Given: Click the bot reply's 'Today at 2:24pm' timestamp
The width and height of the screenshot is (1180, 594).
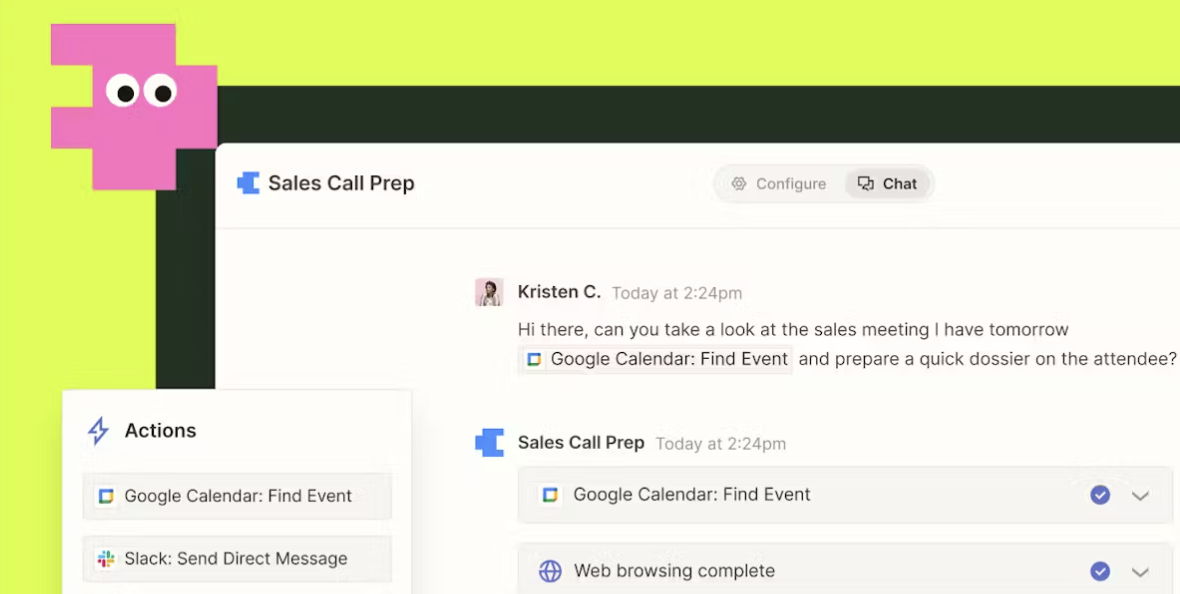Looking at the screenshot, I should point(721,444).
